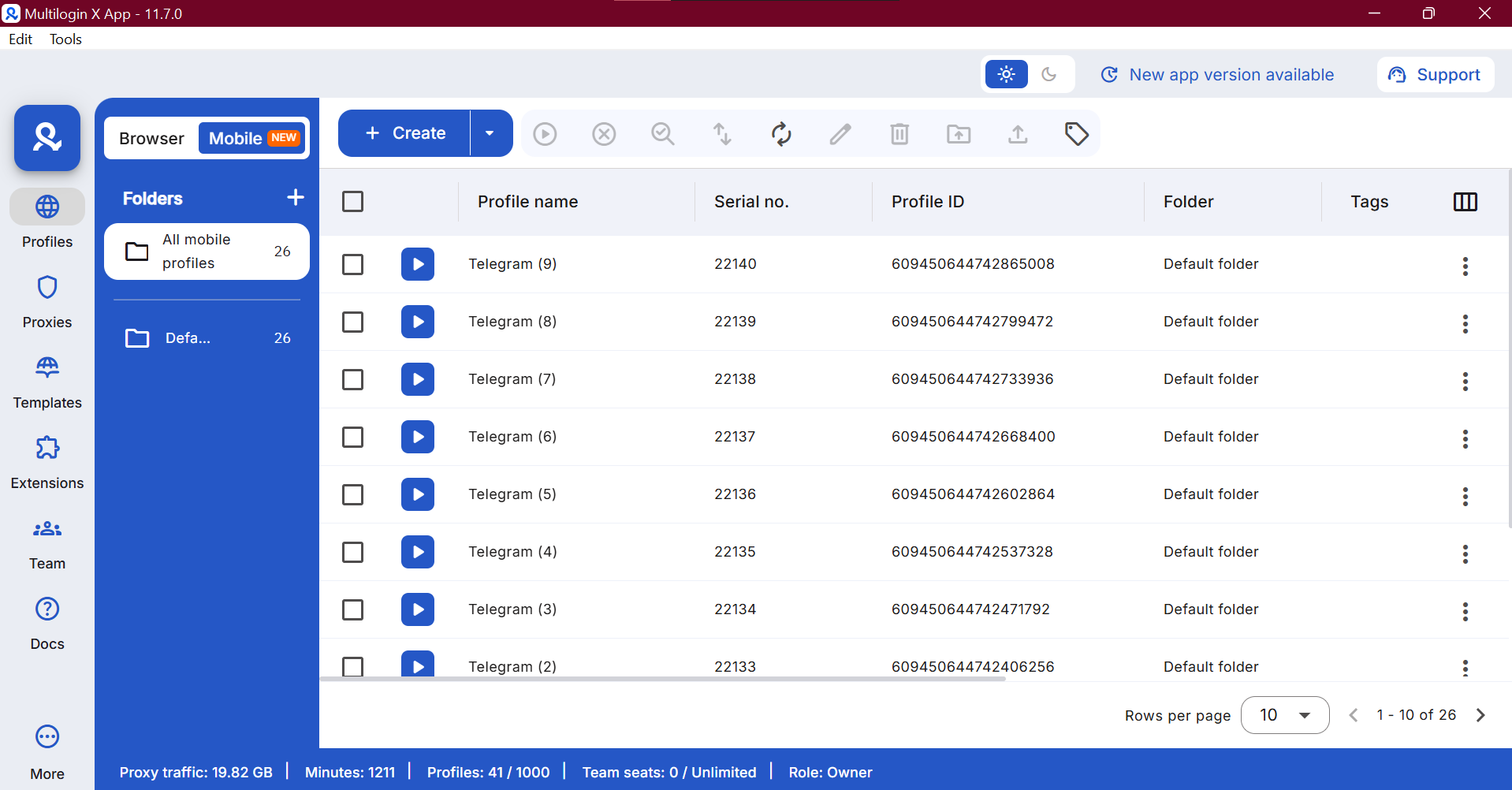
Task: Check the select-all profiles checkbox
Action: coord(352,202)
